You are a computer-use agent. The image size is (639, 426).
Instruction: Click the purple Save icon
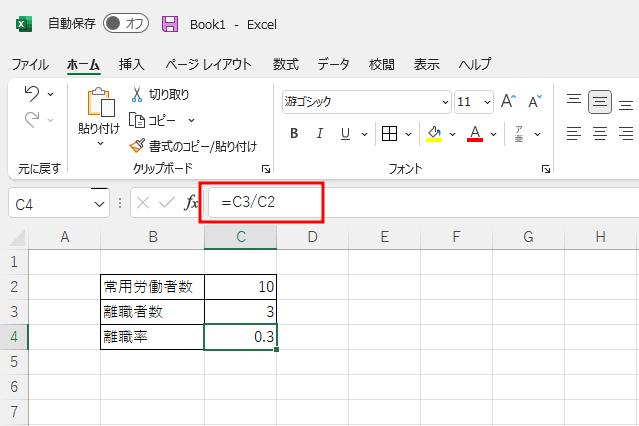click(170, 24)
